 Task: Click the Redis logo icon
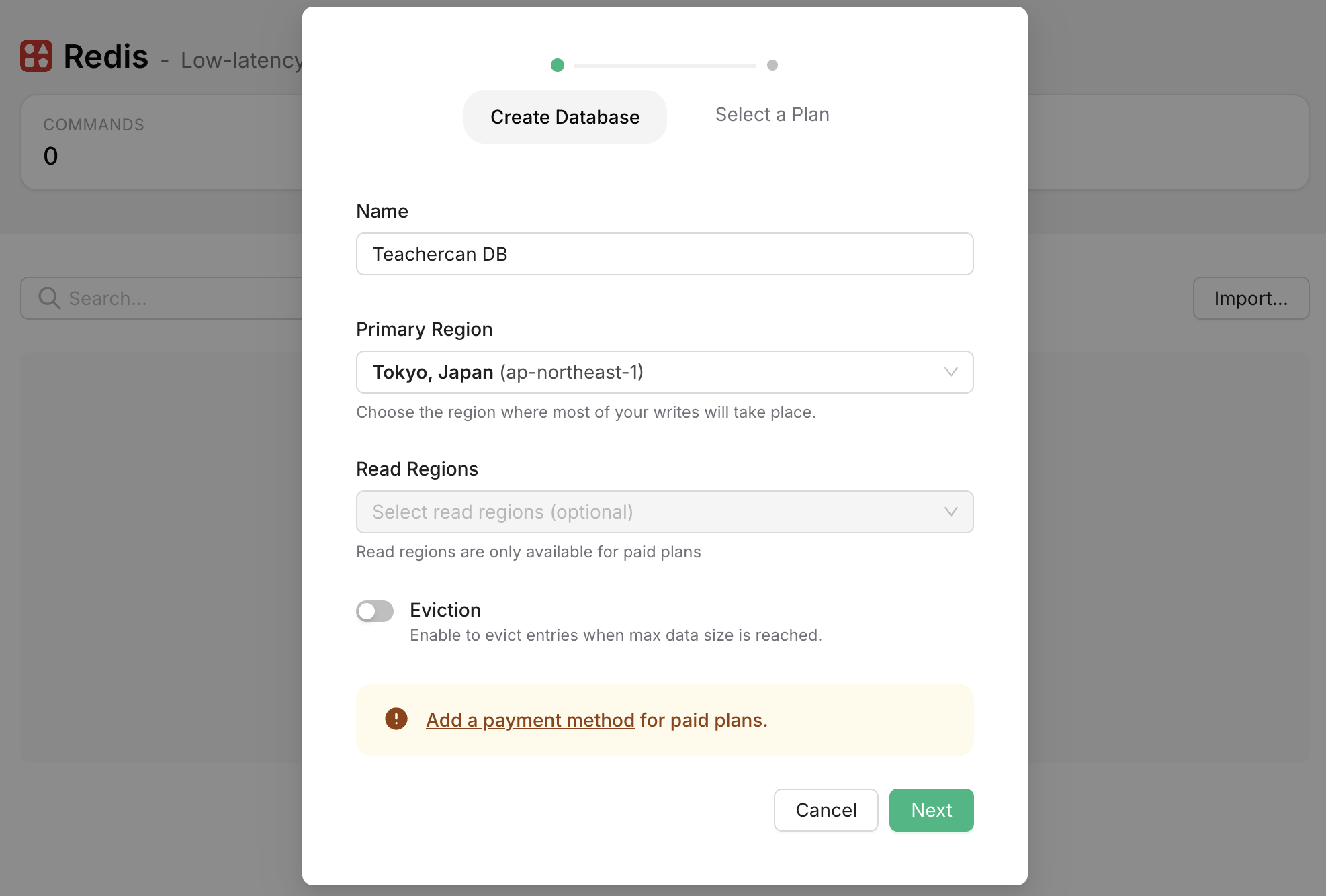[x=36, y=56]
